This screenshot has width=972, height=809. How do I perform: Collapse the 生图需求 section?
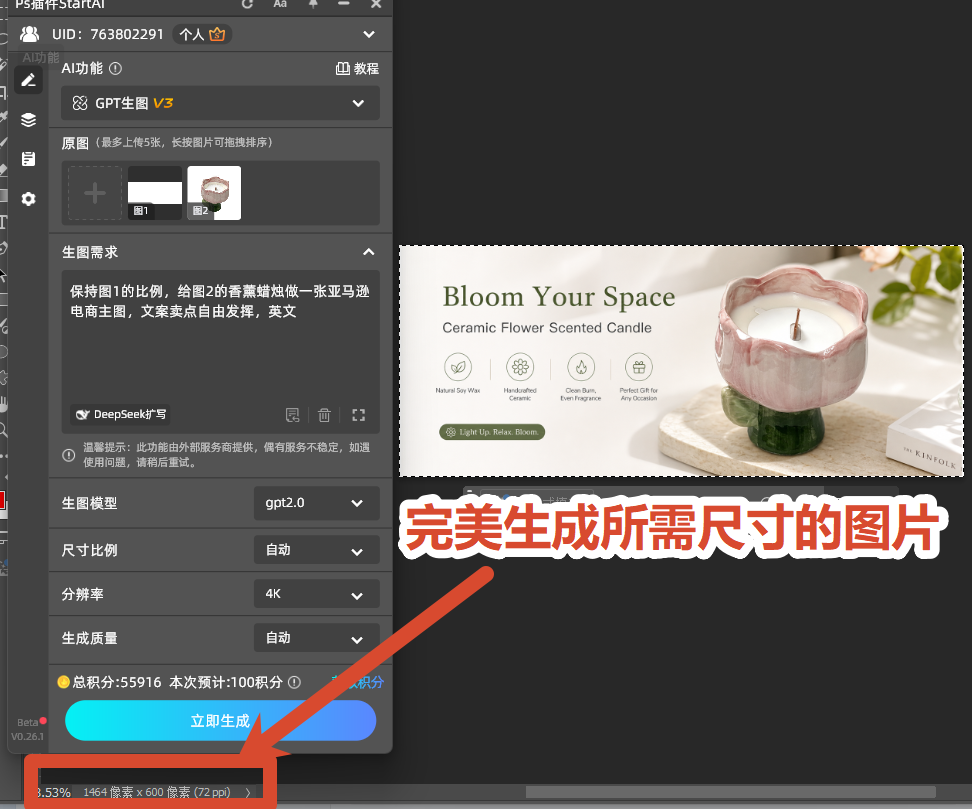click(x=369, y=252)
